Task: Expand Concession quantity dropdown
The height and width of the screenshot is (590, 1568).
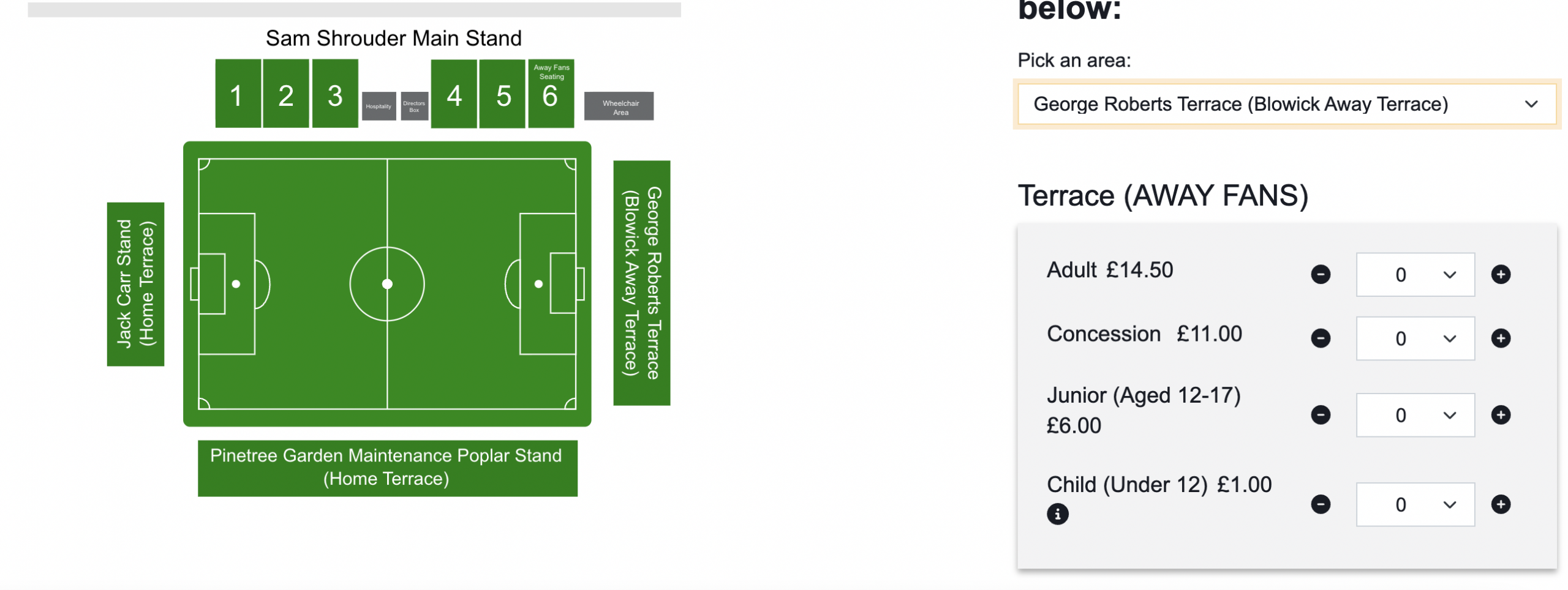Action: [1414, 338]
